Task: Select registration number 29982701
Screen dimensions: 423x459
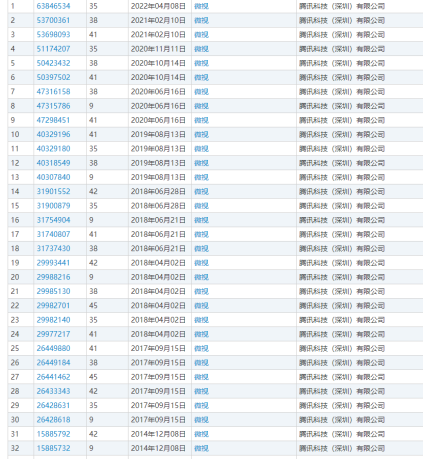Action: point(53,306)
